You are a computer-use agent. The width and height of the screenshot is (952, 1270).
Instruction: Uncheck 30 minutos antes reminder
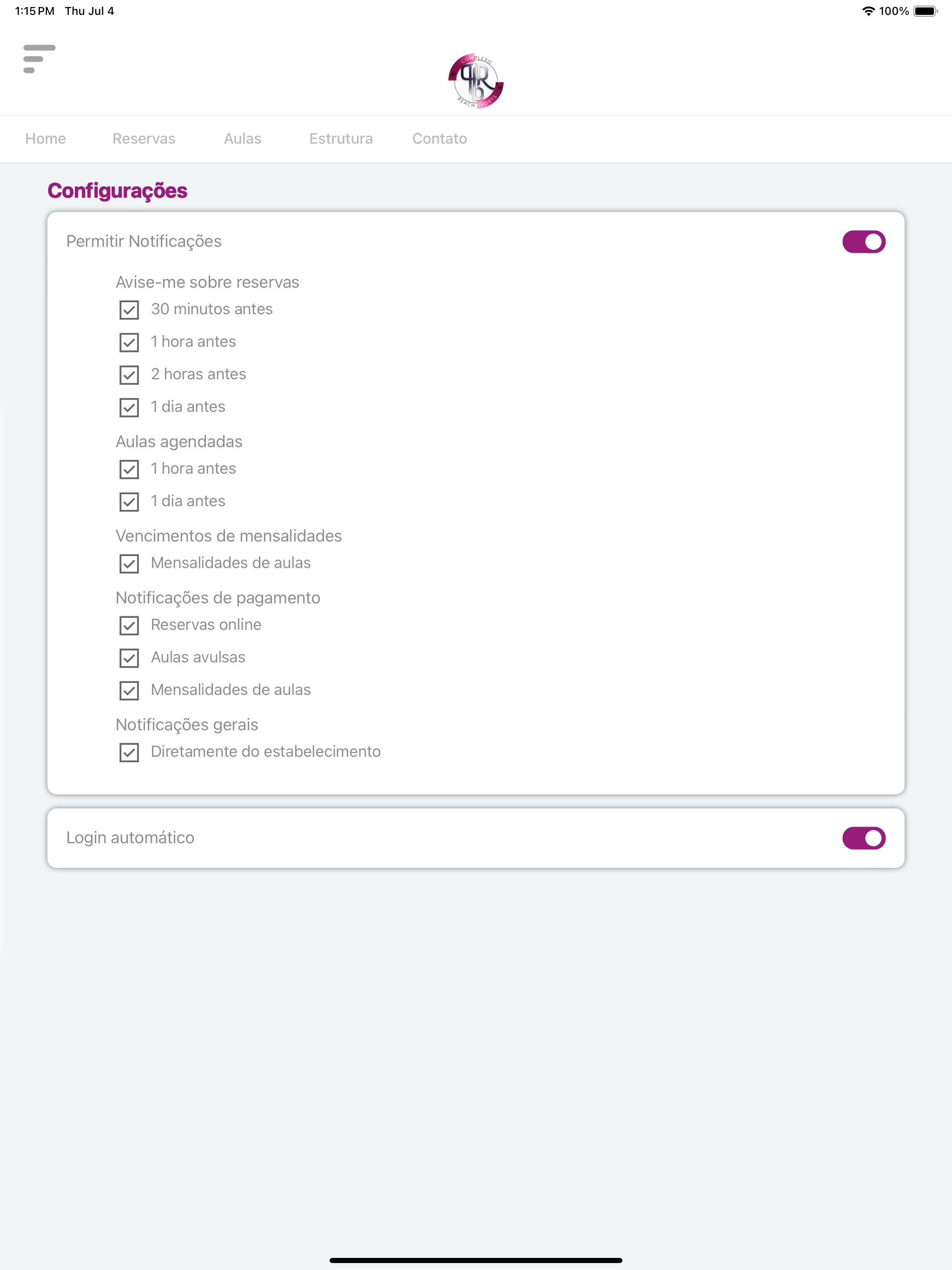coord(129,310)
